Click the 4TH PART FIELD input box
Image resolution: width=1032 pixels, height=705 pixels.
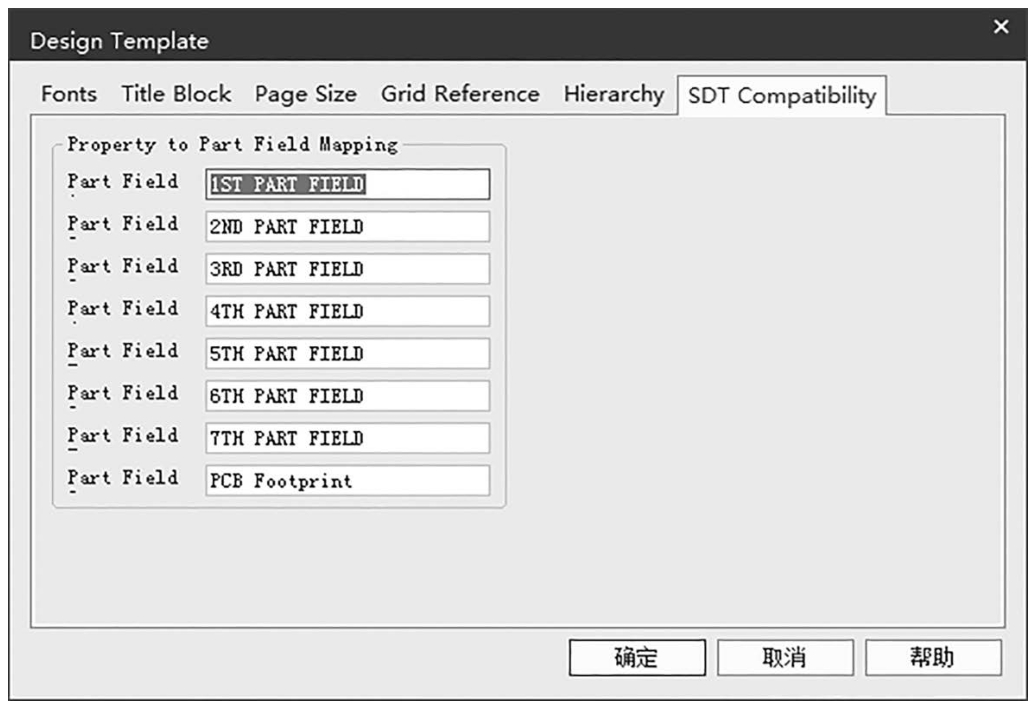point(348,311)
